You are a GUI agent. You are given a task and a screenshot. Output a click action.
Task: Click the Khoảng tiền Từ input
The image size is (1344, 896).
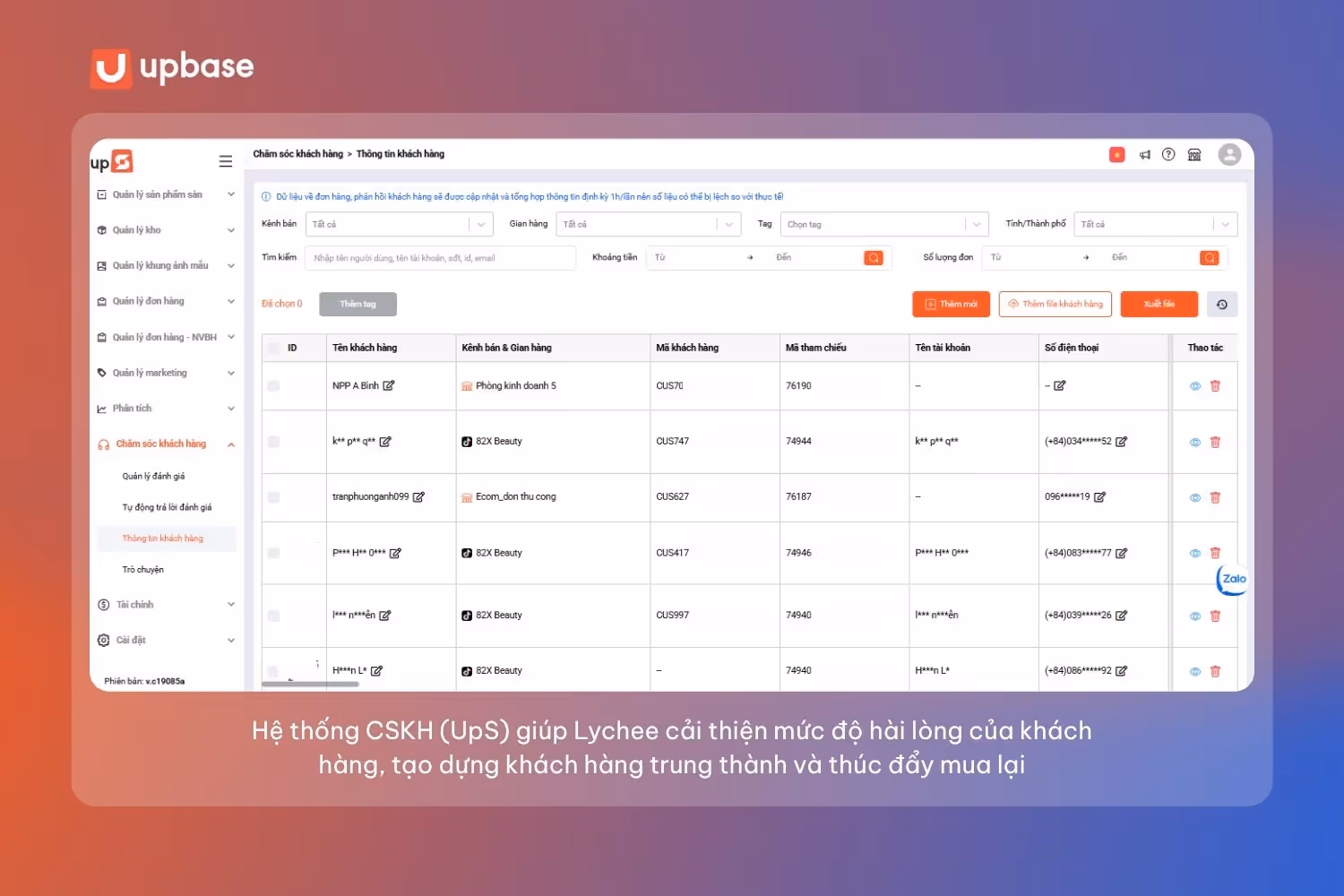pyautogui.click(x=696, y=258)
